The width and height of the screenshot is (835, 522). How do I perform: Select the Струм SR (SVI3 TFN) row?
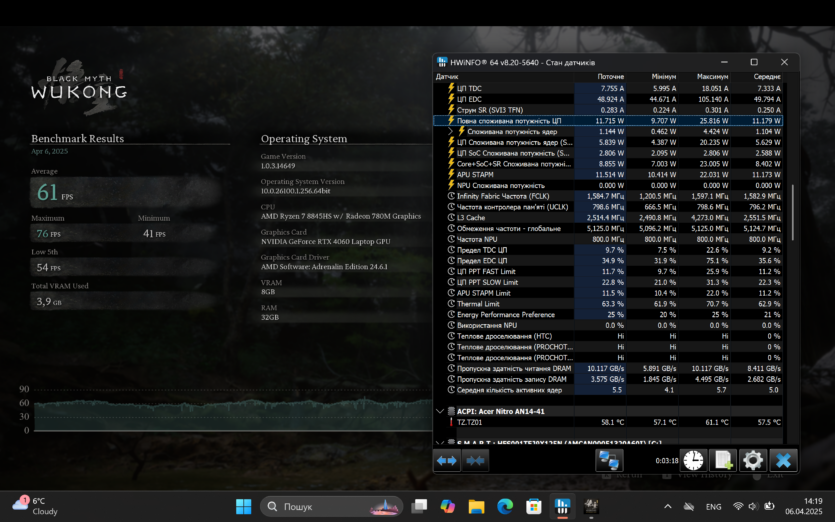[608, 110]
